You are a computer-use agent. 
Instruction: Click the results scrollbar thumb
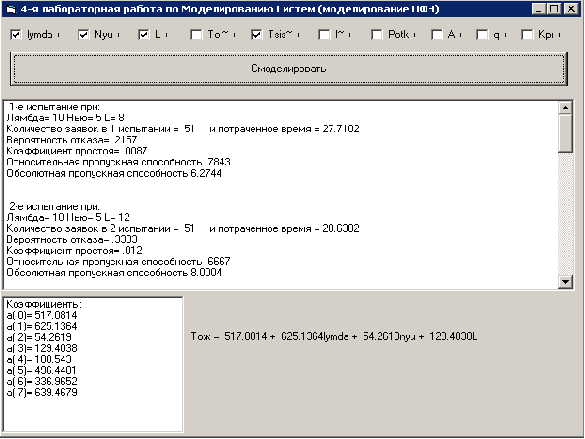[x=565, y=133]
